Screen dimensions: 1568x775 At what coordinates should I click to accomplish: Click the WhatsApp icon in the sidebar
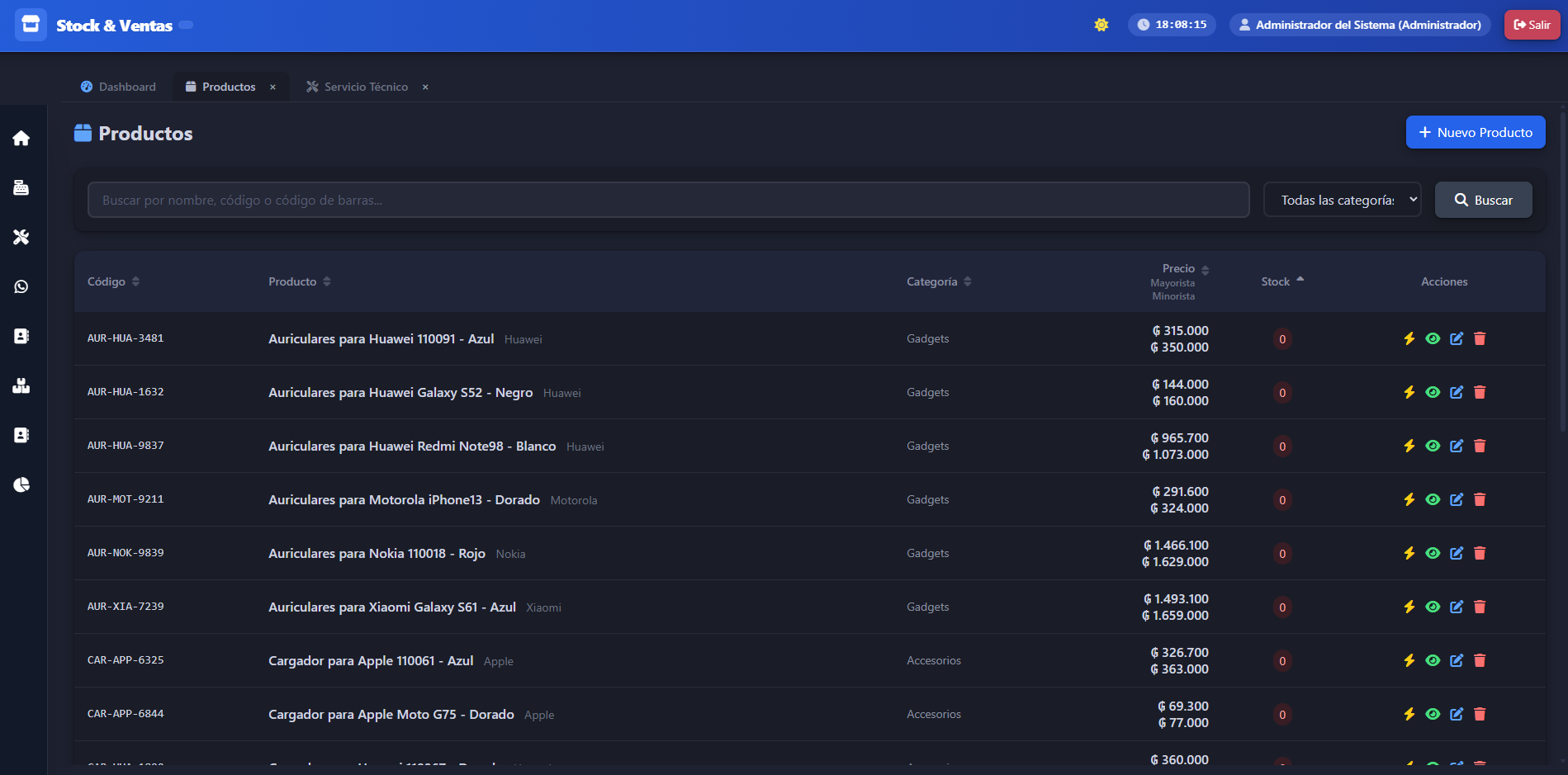pyautogui.click(x=21, y=287)
